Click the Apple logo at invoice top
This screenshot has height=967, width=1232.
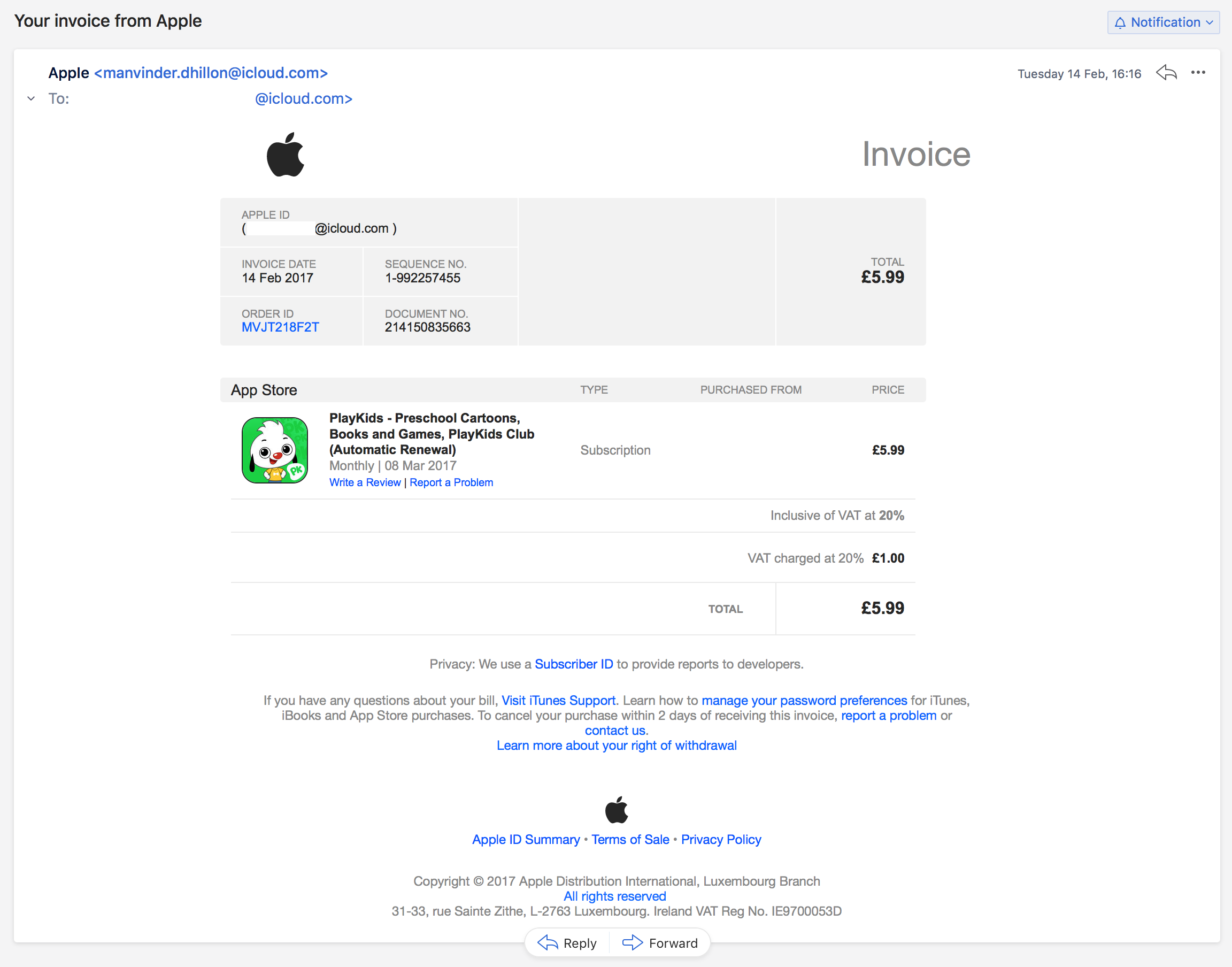285,154
